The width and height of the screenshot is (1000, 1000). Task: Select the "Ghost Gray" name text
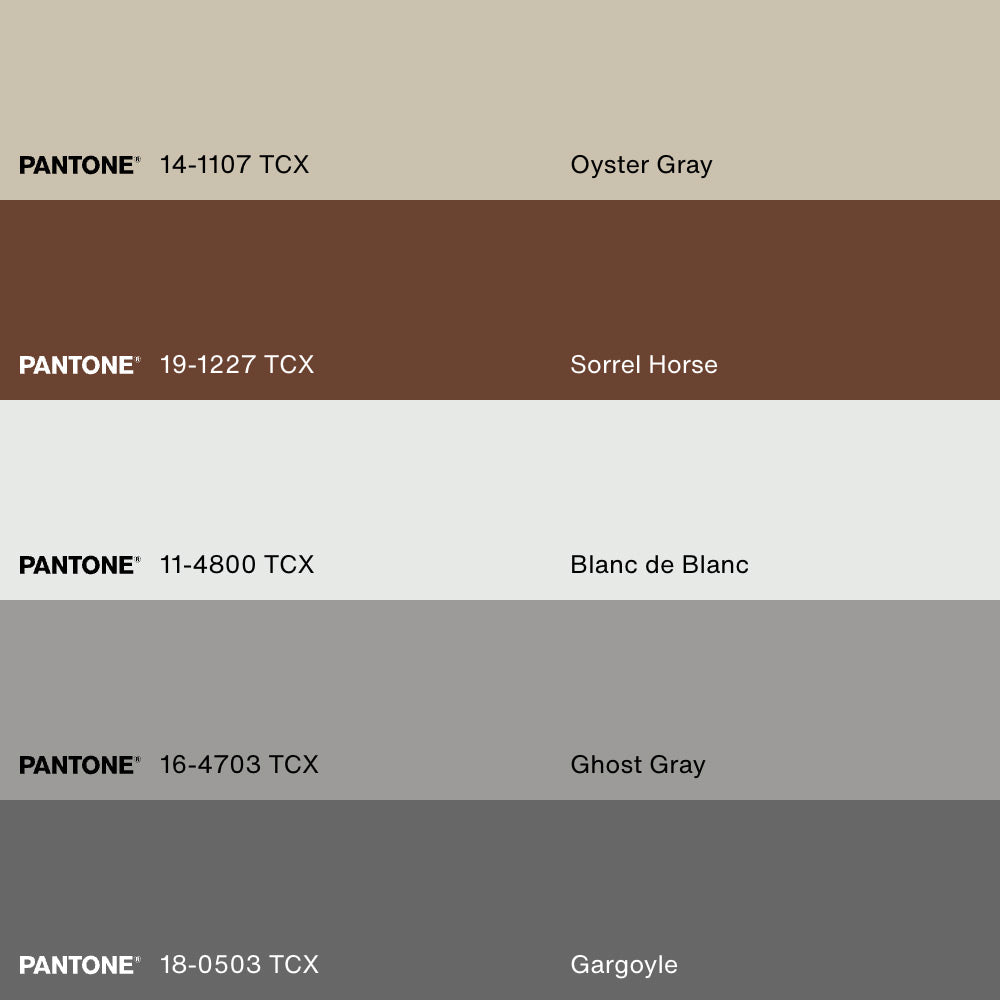(638, 765)
